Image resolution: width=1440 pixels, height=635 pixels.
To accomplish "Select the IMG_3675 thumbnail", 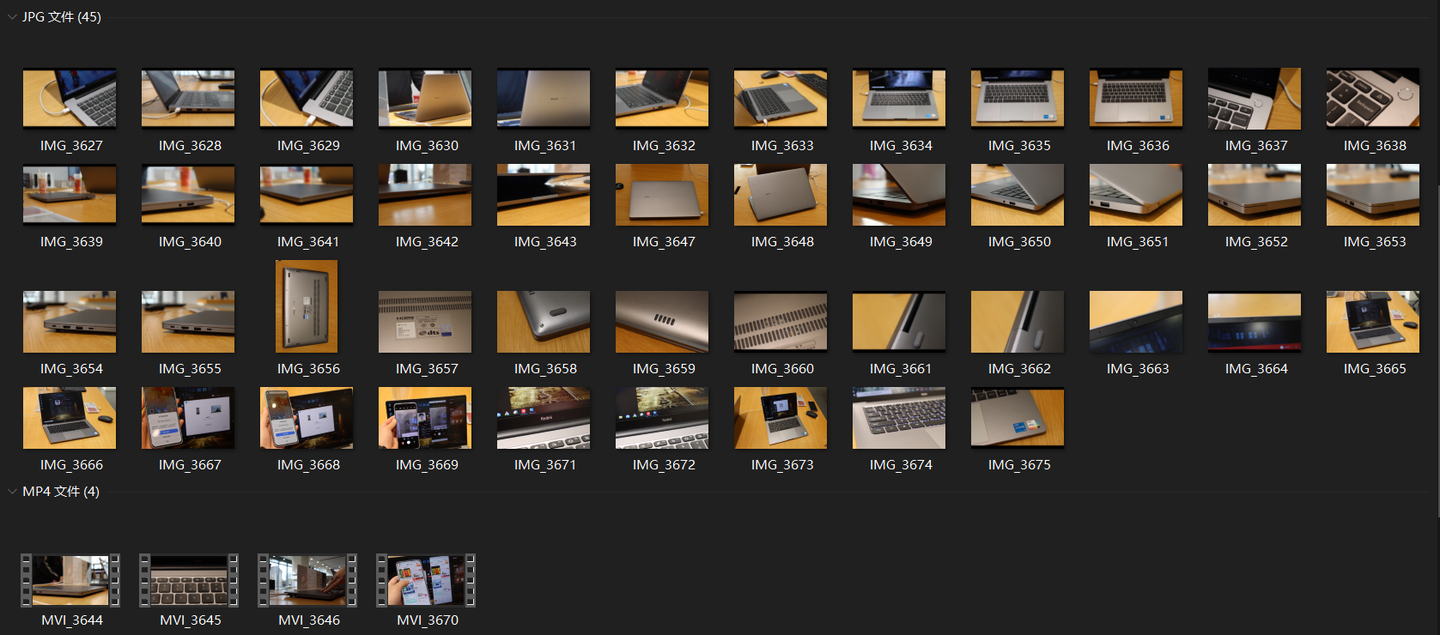I will pos(1018,417).
